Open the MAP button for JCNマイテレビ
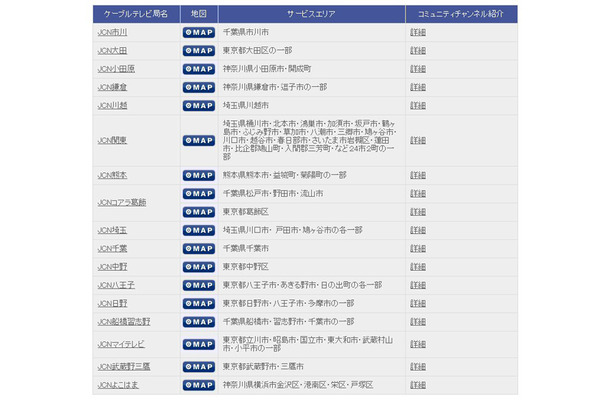This screenshot has height=400, width=610. [x=198, y=344]
